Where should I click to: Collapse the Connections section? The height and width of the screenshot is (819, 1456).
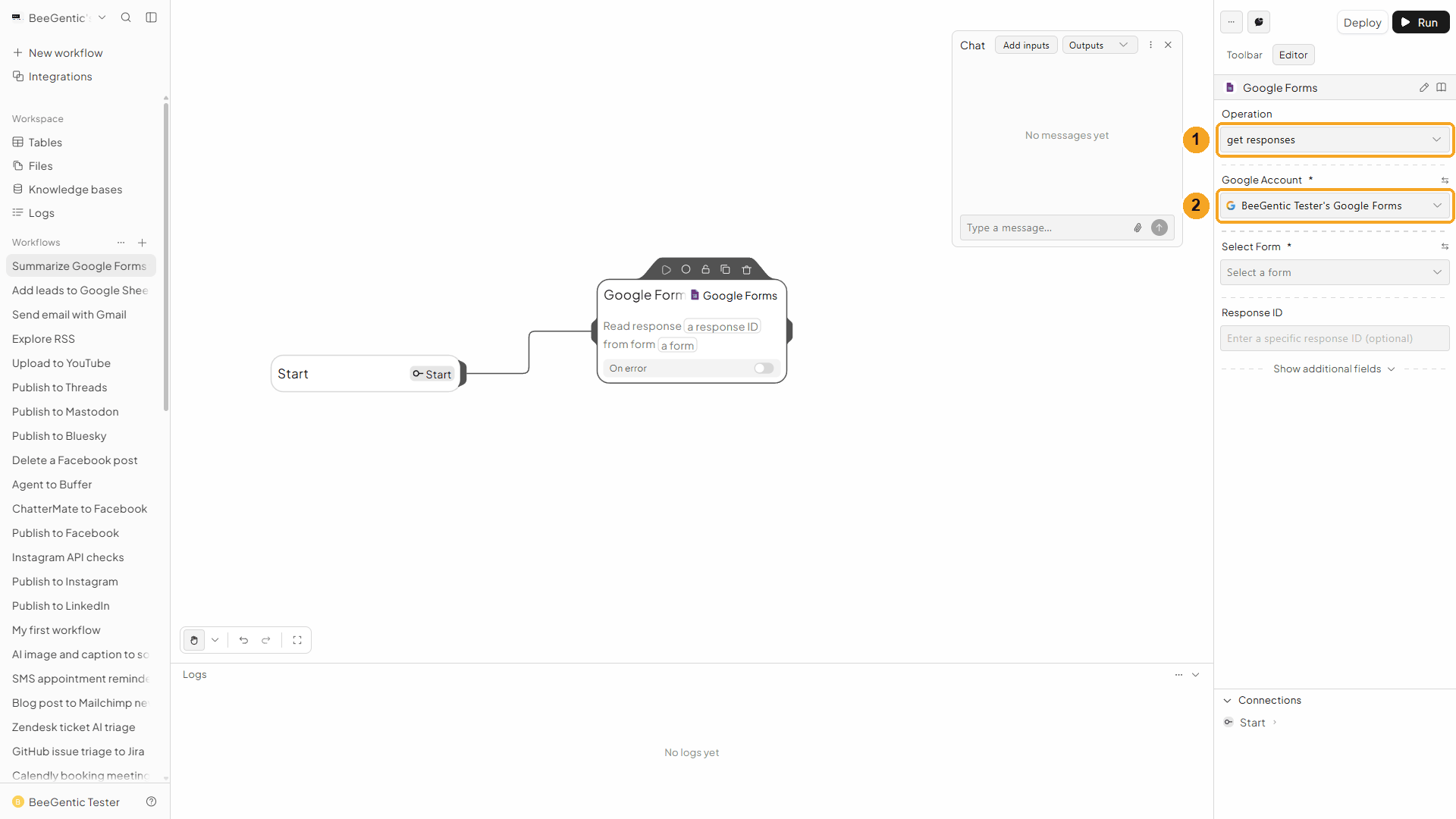(1228, 700)
